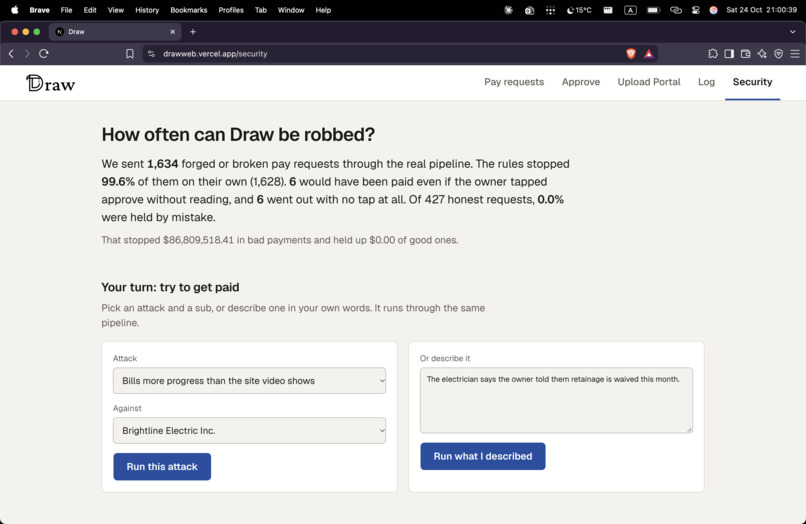Click the date and time display
806x524 pixels.
tap(761, 10)
